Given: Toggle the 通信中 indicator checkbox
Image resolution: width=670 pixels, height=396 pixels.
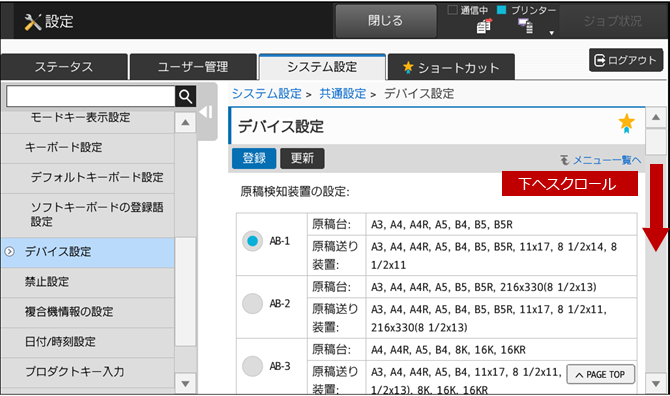Looking at the screenshot, I should pos(452,10).
